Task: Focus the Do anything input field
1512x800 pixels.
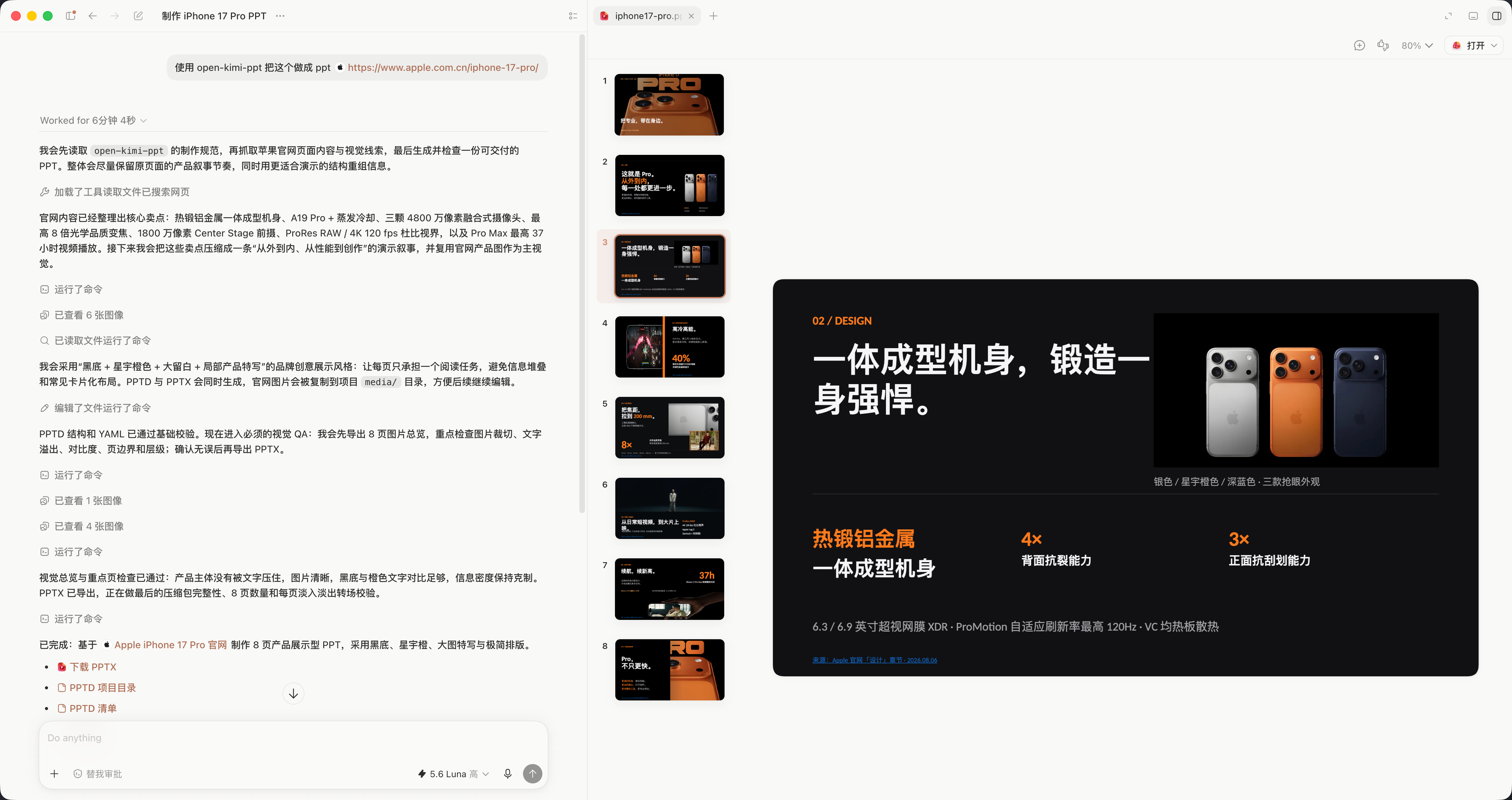Action: pyautogui.click(x=293, y=738)
